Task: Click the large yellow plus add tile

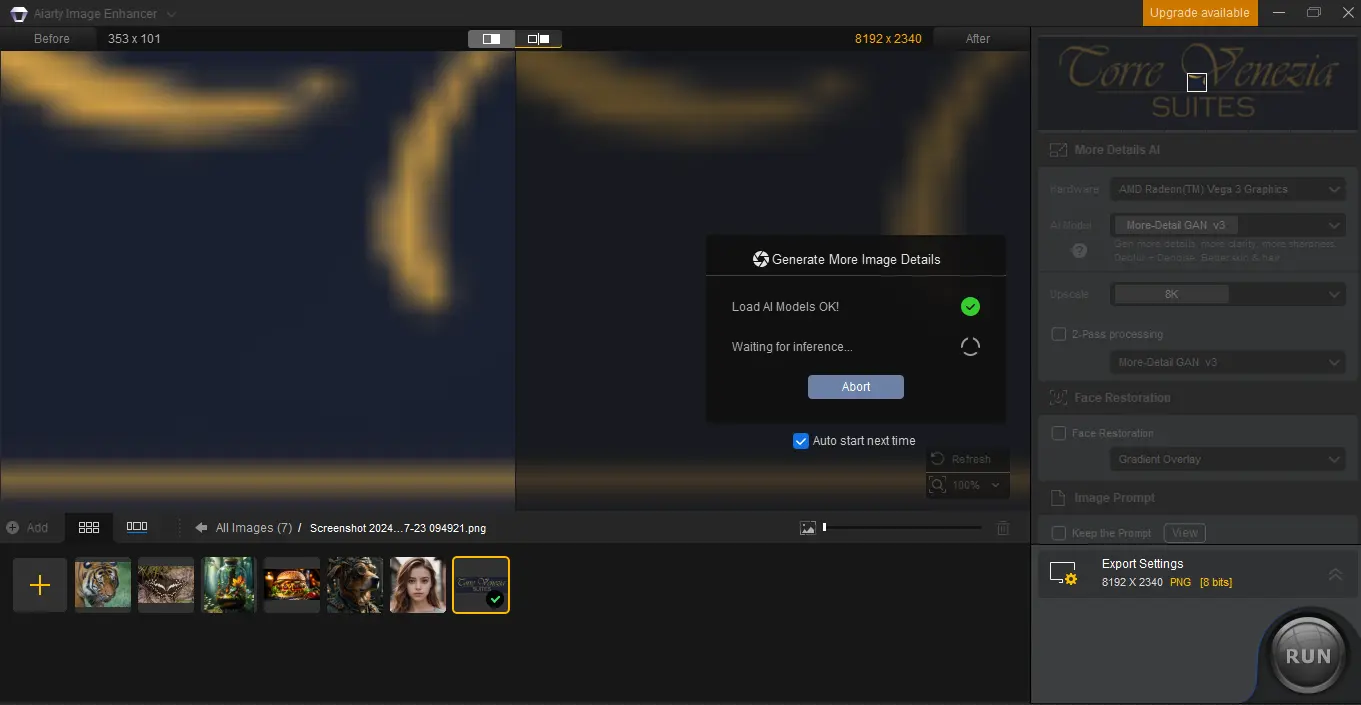Action: click(x=40, y=585)
